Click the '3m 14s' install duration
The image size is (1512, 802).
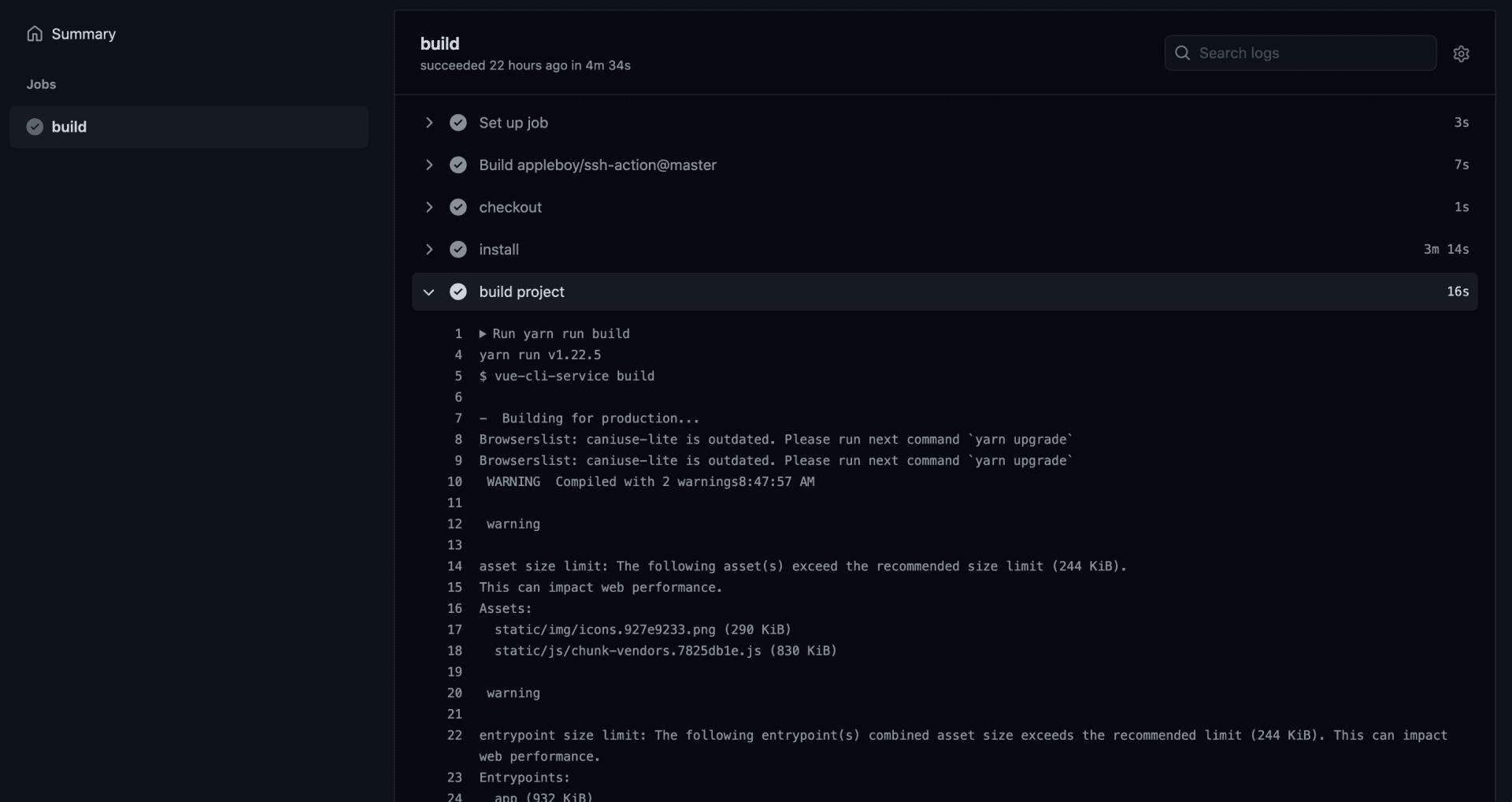click(x=1446, y=250)
